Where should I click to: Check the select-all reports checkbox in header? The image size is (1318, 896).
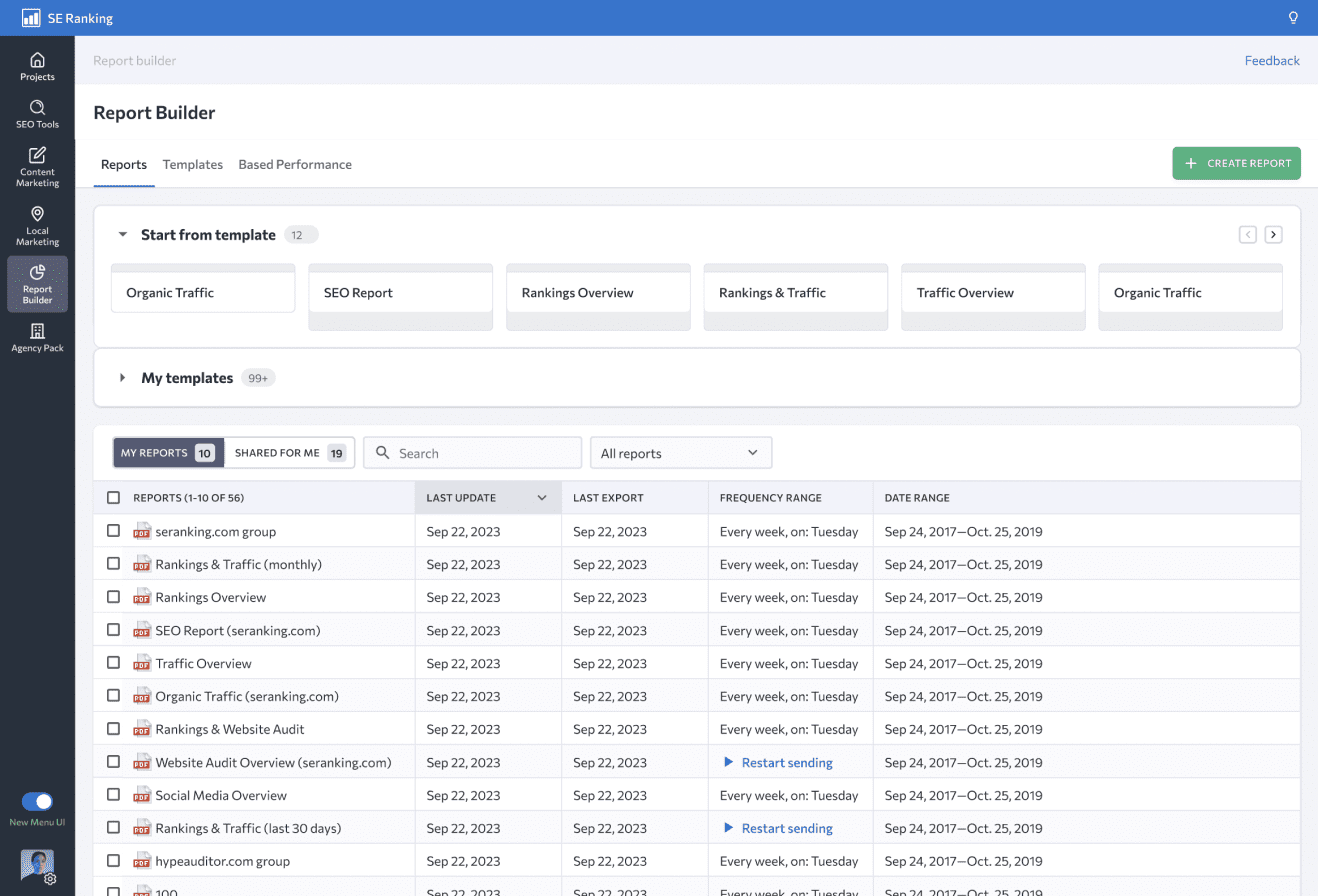(113, 498)
